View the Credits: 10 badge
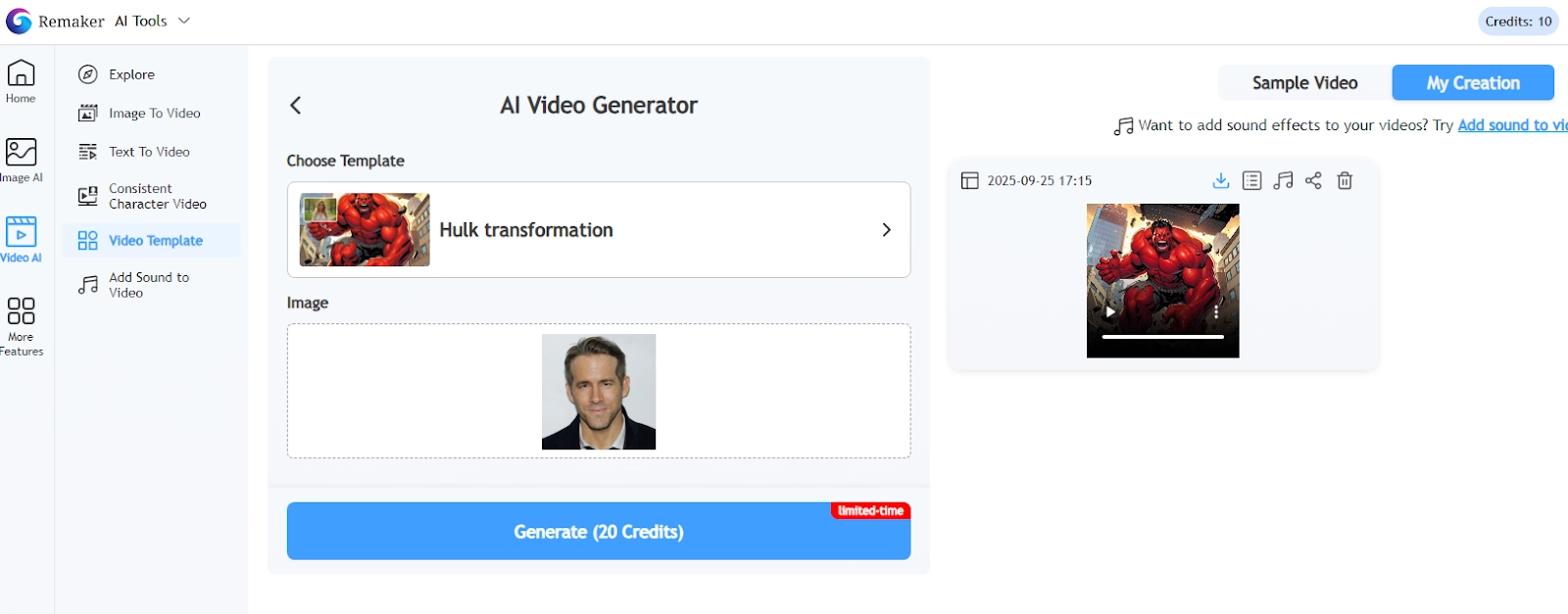The height and width of the screenshot is (614, 1568). coord(1518,22)
